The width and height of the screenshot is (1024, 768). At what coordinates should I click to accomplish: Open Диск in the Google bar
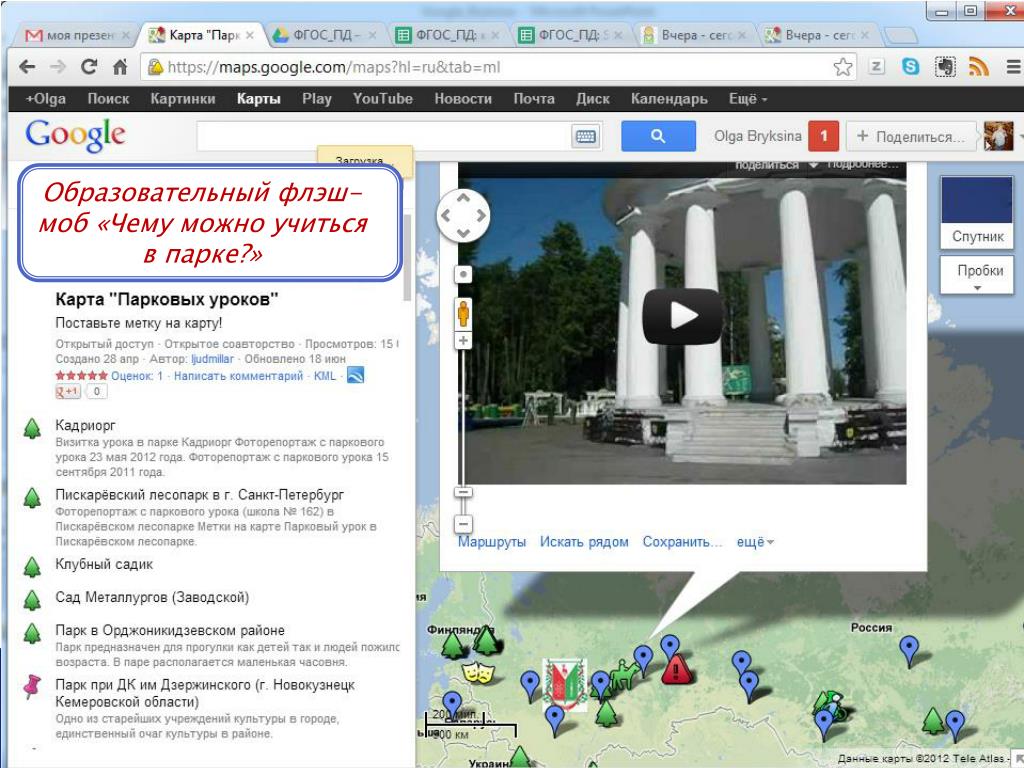[x=592, y=99]
